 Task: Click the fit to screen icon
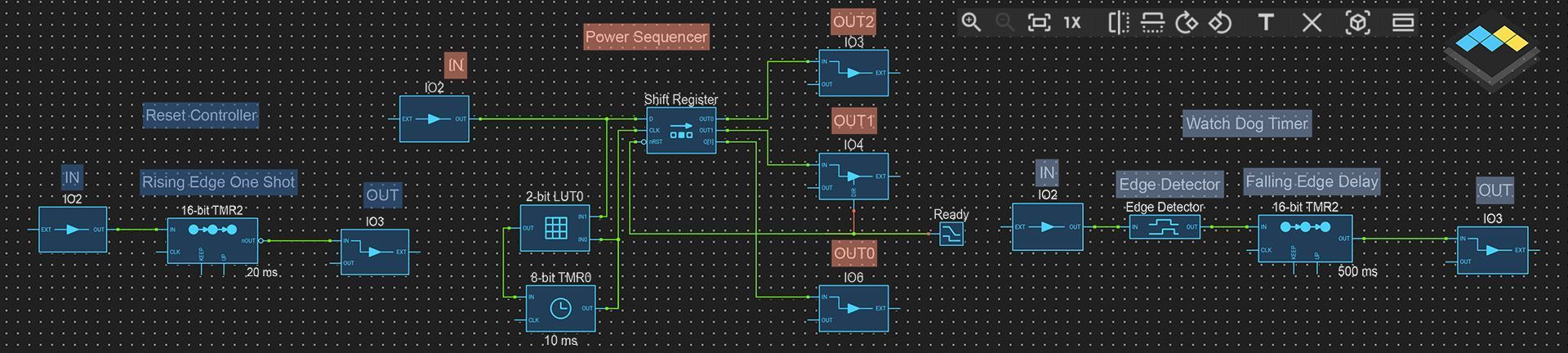click(1038, 22)
